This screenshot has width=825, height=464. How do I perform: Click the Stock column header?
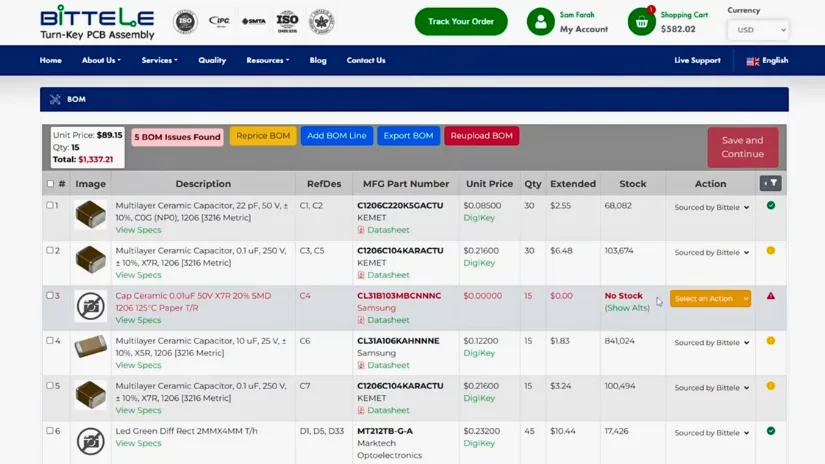pos(632,184)
